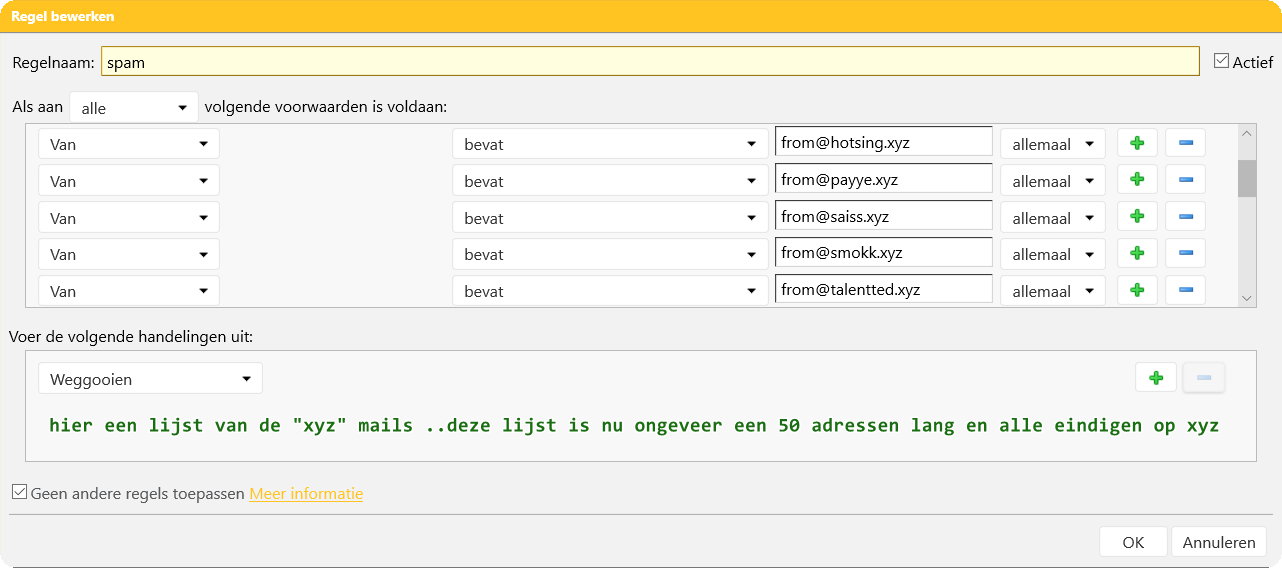
Task: Open 'allemaal' dropdown in from@smokk.xyz row
Action: click(1052, 254)
